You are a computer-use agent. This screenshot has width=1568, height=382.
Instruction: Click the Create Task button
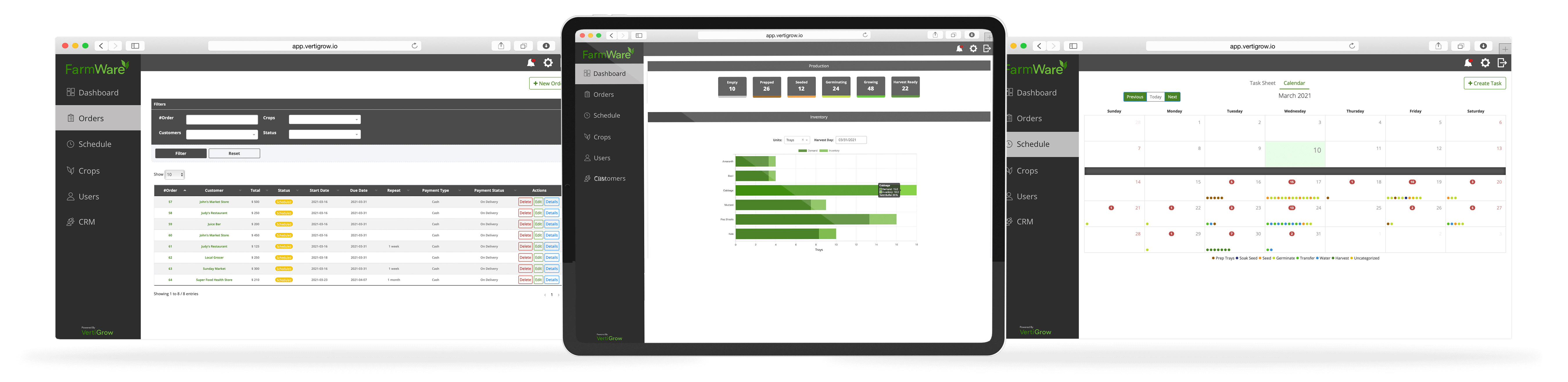click(1485, 83)
